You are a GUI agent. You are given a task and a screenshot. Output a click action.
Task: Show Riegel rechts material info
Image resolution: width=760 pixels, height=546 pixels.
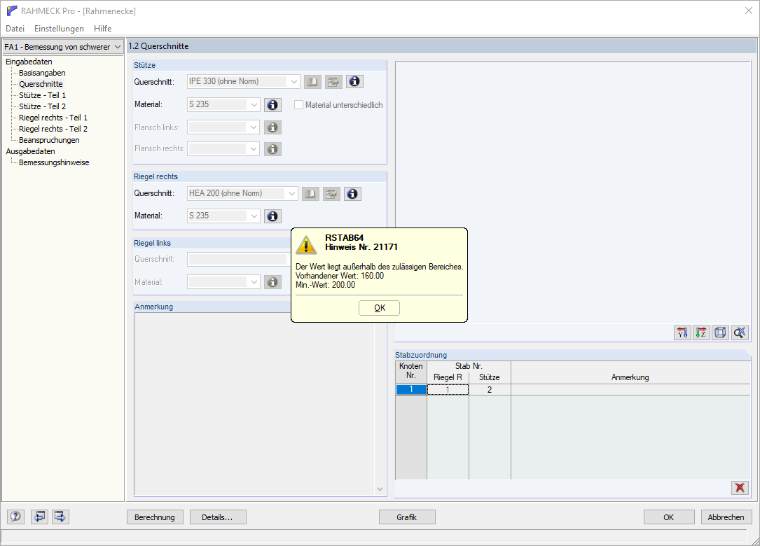(273, 216)
